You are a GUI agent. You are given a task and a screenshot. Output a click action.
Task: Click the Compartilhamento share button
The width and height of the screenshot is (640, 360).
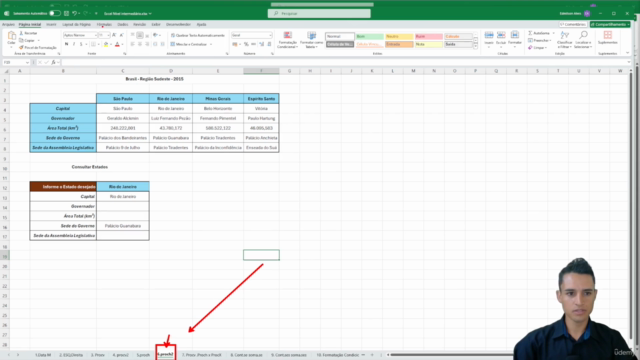point(610,24)
